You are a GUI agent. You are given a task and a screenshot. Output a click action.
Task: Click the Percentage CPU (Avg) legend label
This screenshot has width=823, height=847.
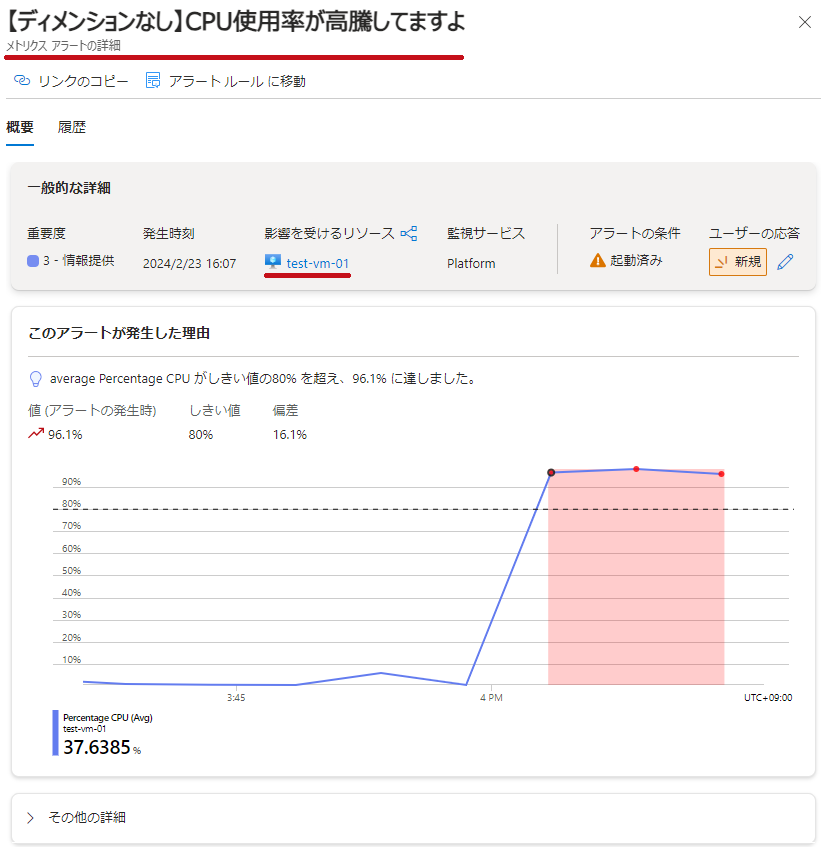coord(107,717)
